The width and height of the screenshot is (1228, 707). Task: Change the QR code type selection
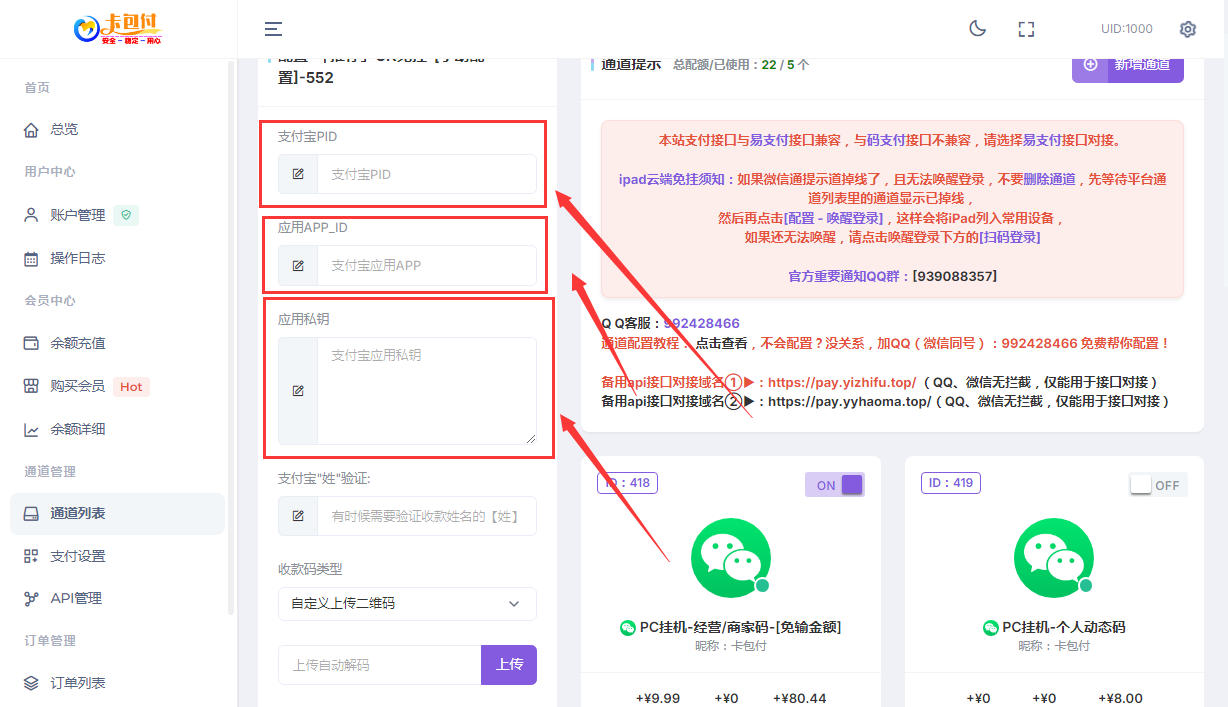click(407, 604)
